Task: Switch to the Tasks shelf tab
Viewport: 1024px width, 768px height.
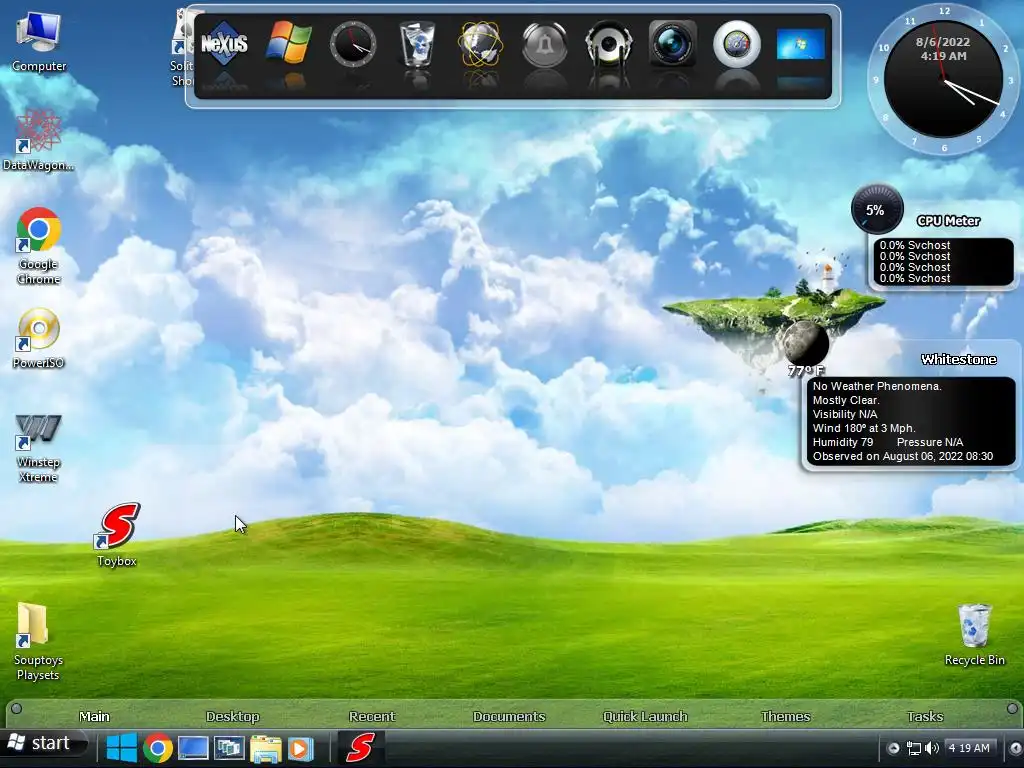Action: click(925, 716)
